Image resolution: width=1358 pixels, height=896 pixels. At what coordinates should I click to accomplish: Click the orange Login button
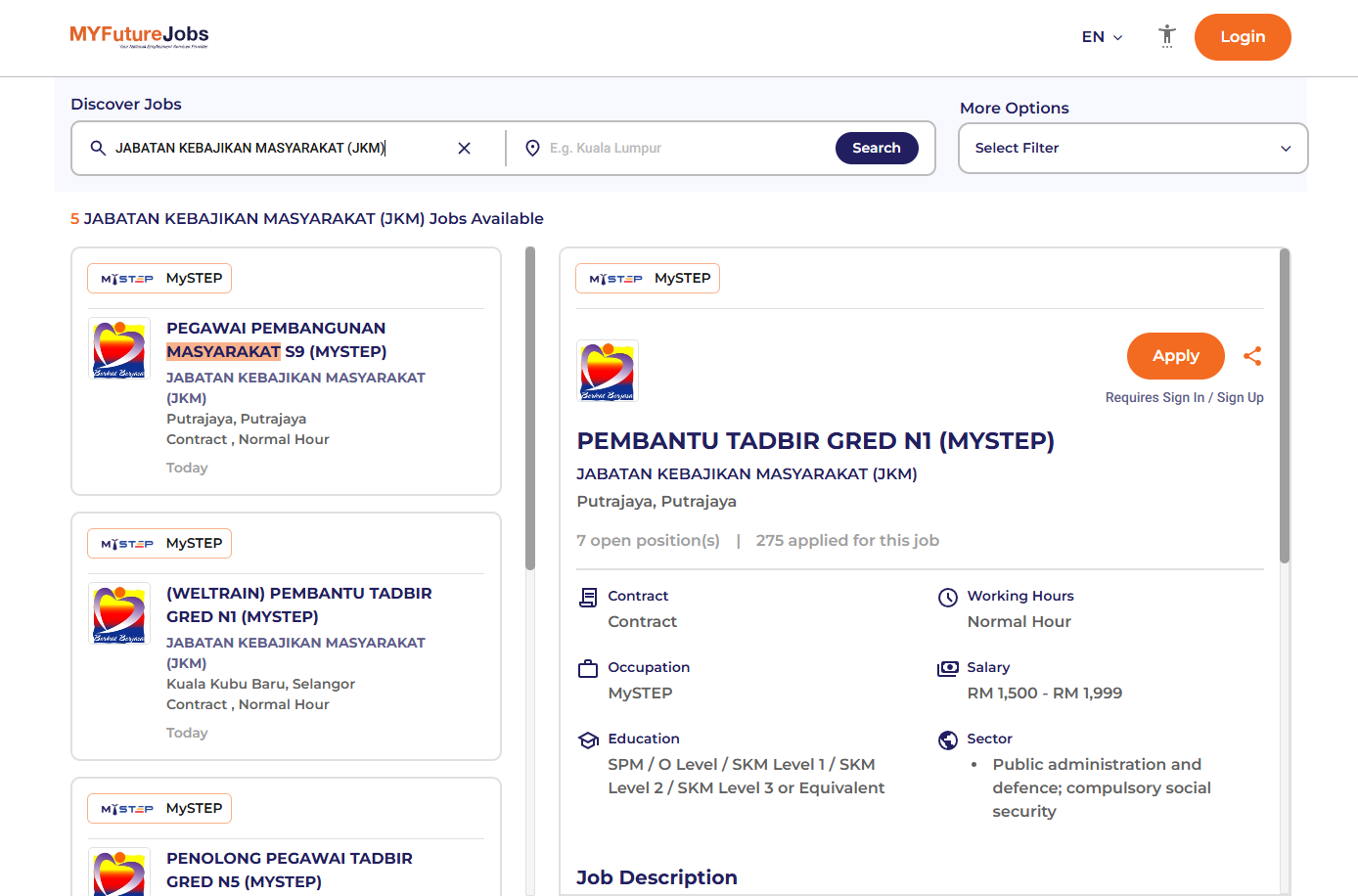click(1243, 37)
